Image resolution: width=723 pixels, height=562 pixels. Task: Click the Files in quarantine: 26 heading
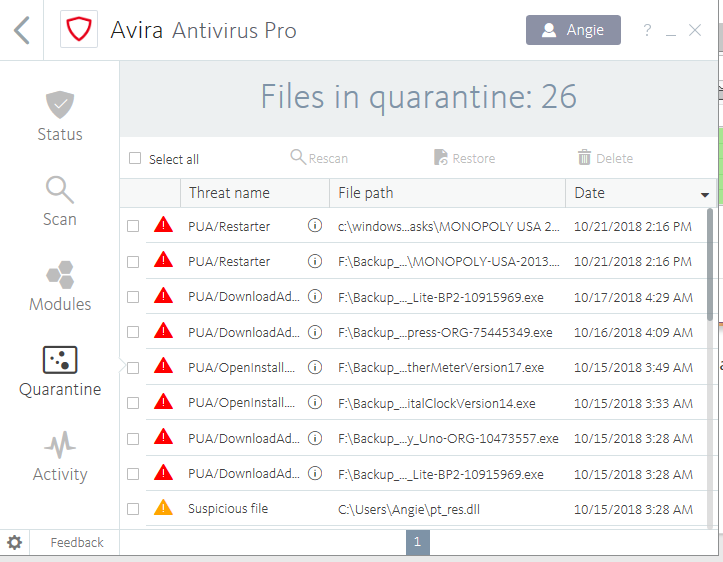point(418,97)
